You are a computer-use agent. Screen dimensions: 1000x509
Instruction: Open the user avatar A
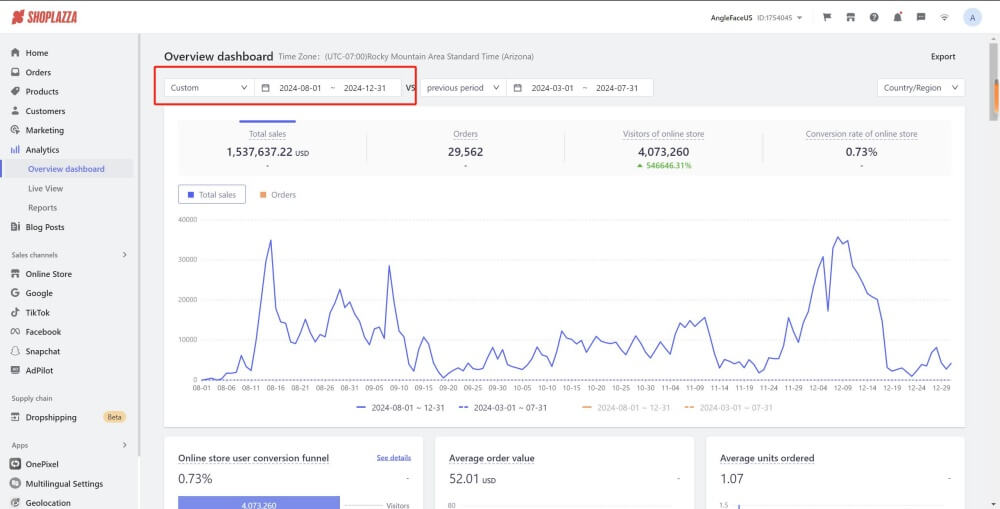click(972, 17)
